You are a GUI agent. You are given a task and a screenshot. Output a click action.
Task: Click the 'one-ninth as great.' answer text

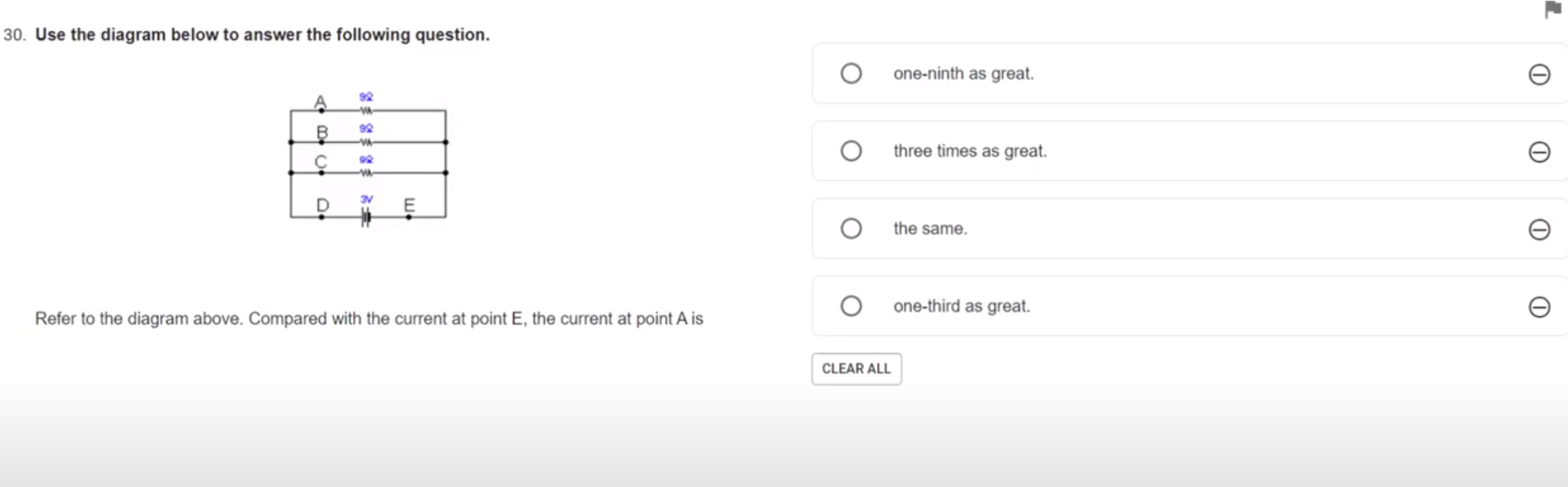click(x=963, y=74)
